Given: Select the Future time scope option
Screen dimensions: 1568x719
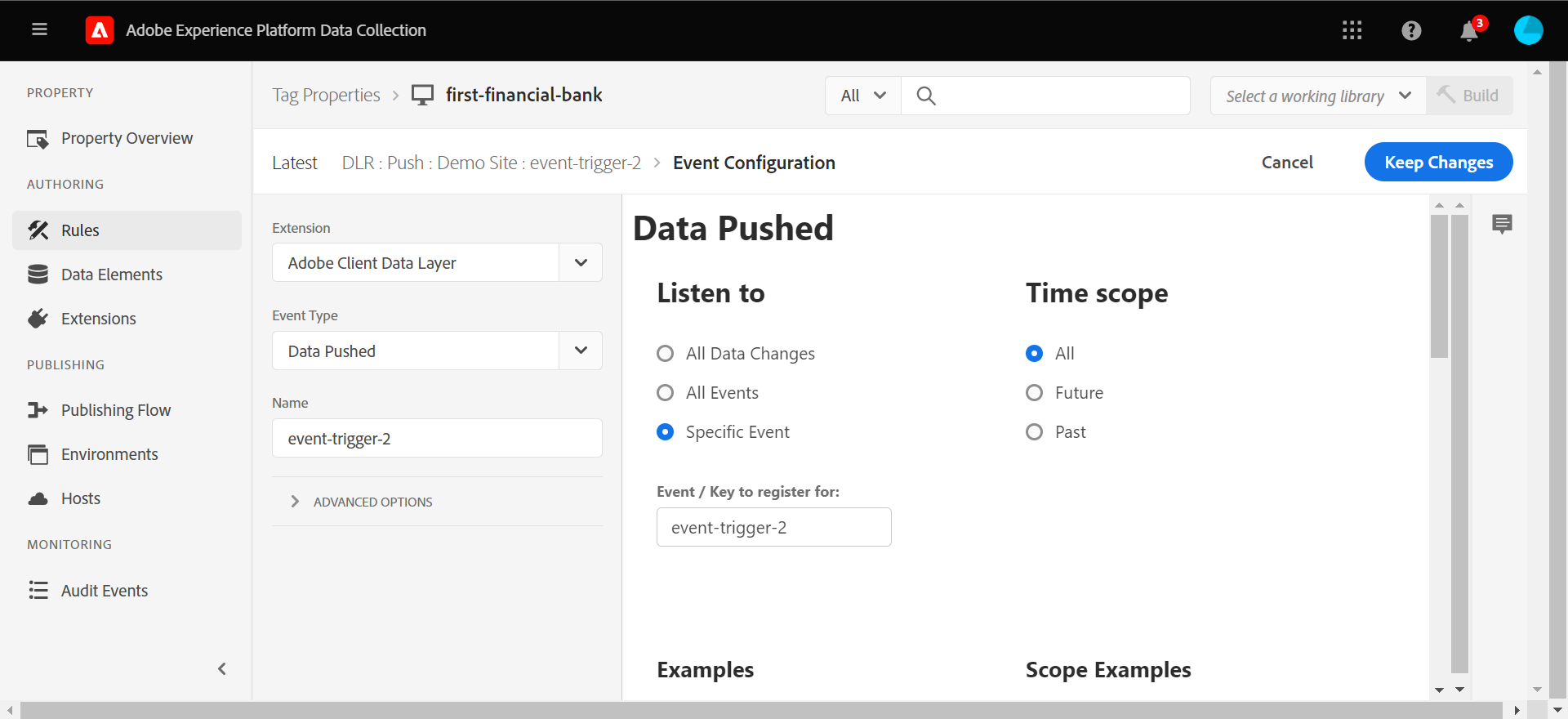Looking at the screenshot, I should pyautogui.click(x=1035, y=393).
